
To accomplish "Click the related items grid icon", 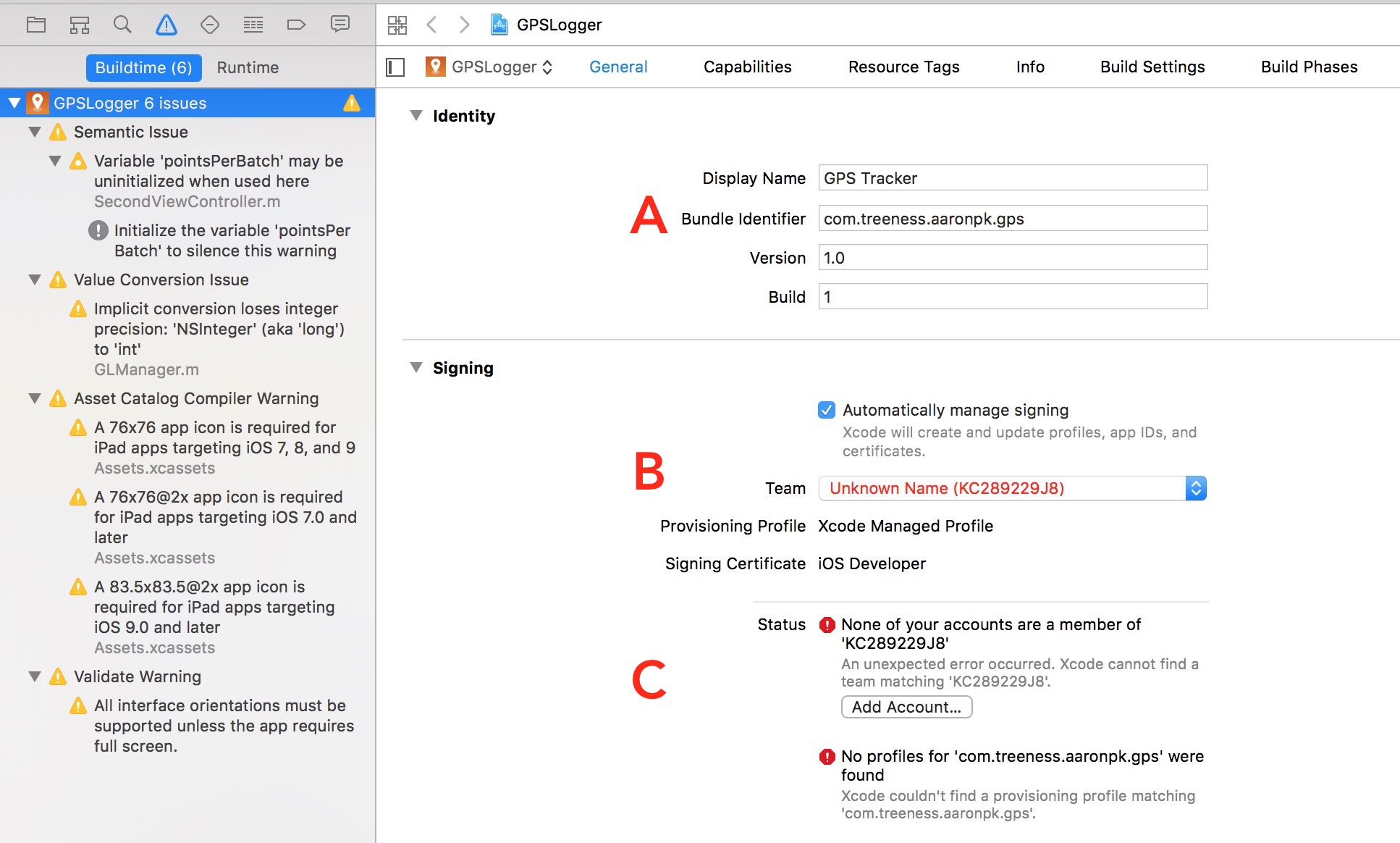I will click(397, 25).
